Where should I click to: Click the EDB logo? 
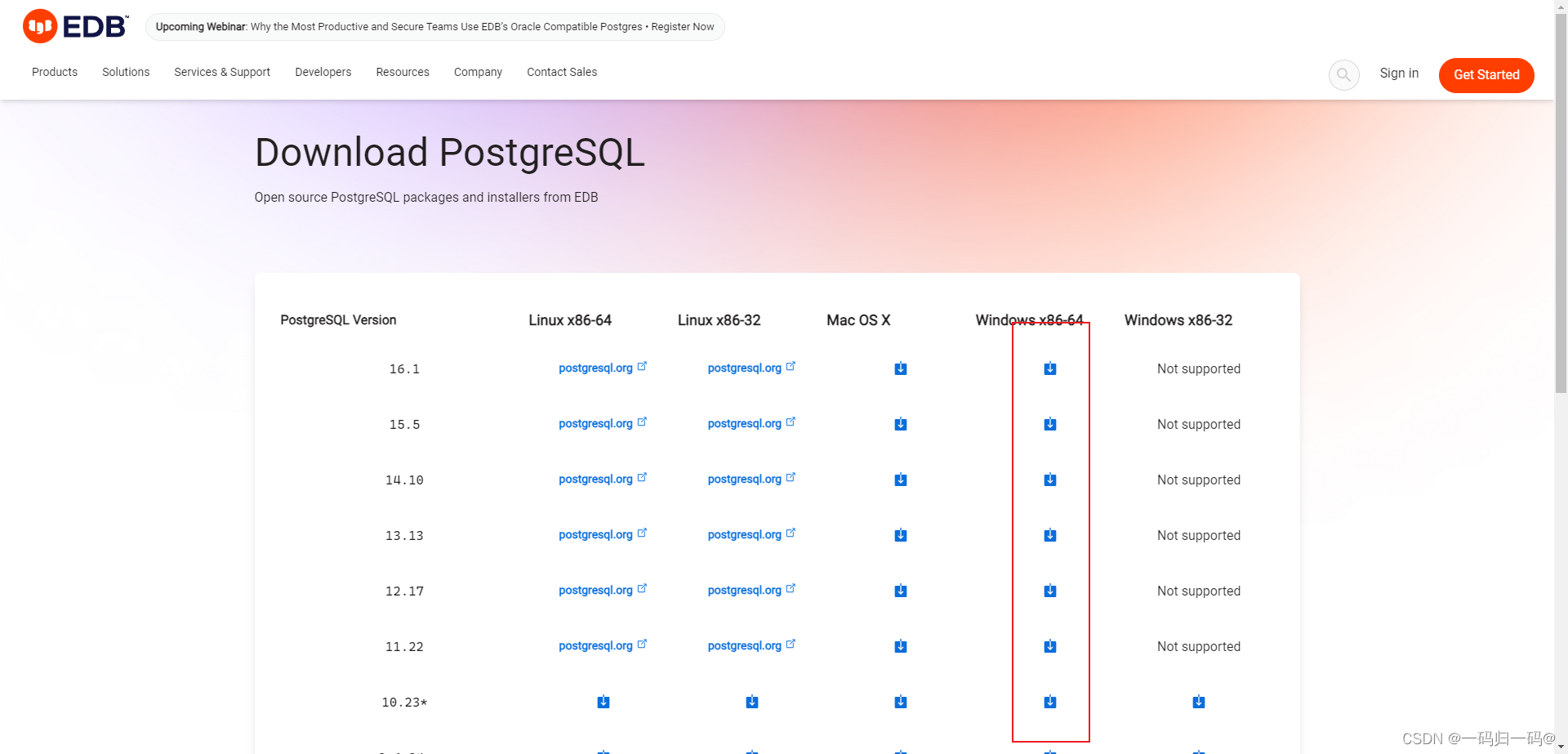75,26
